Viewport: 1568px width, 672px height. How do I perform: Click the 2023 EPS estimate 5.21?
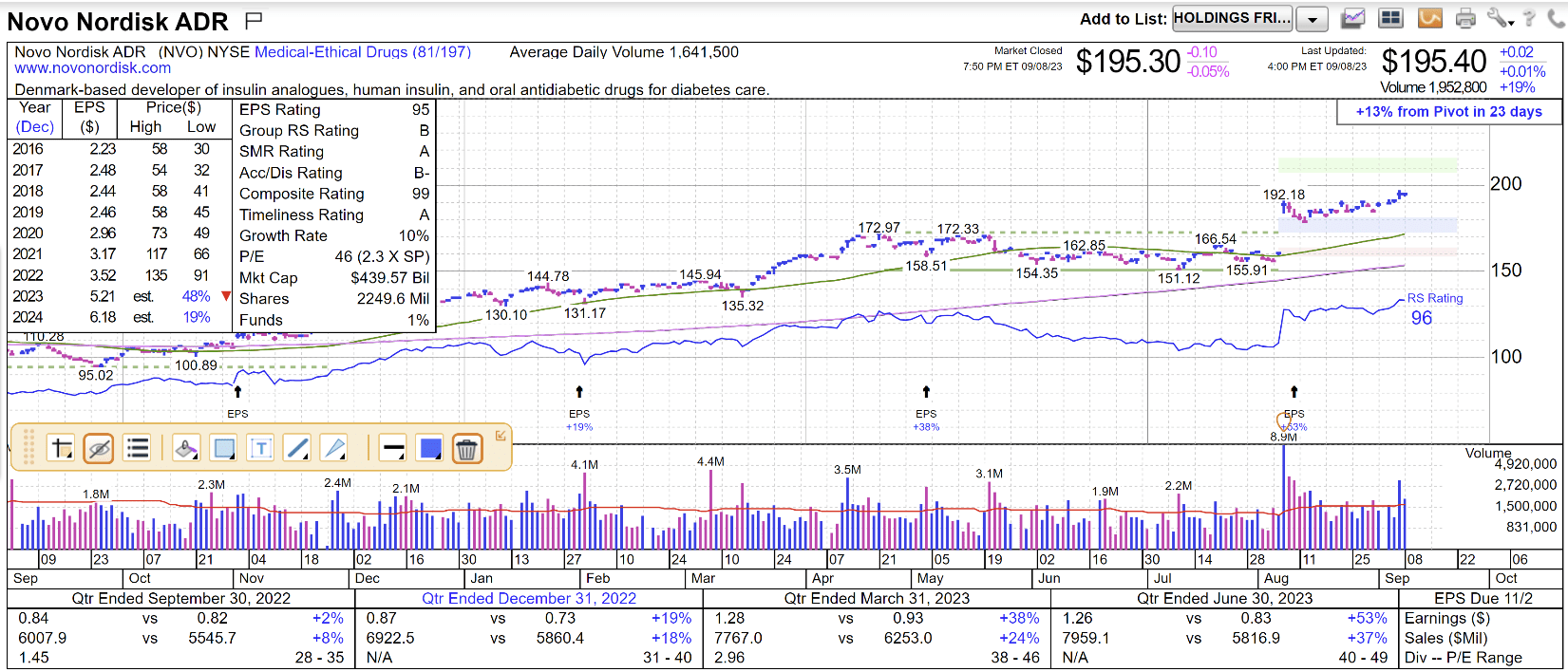103,296
